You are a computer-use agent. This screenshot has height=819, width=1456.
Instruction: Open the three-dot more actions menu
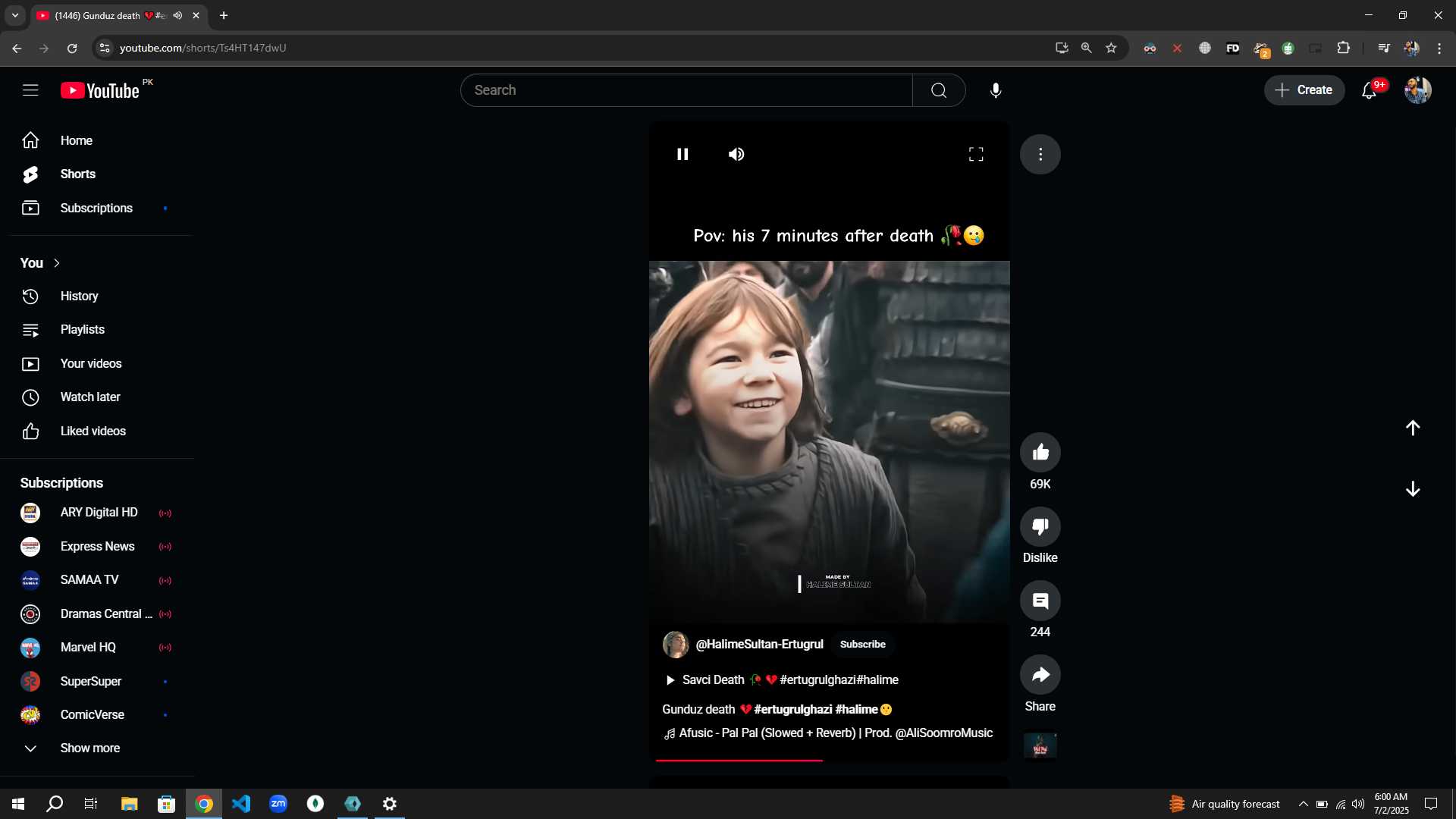(x=1040, y=154)
